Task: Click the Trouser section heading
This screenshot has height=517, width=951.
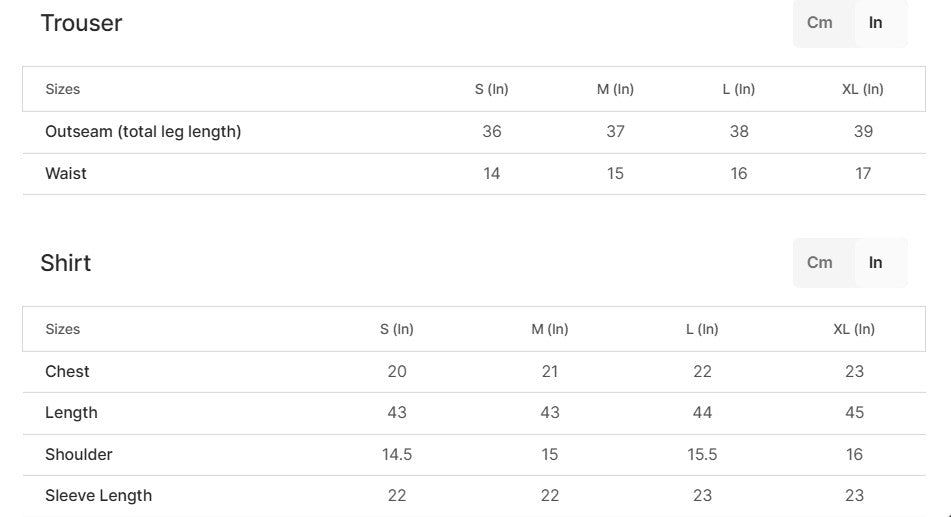Action: pyautogui.click(x=81, y=23)
